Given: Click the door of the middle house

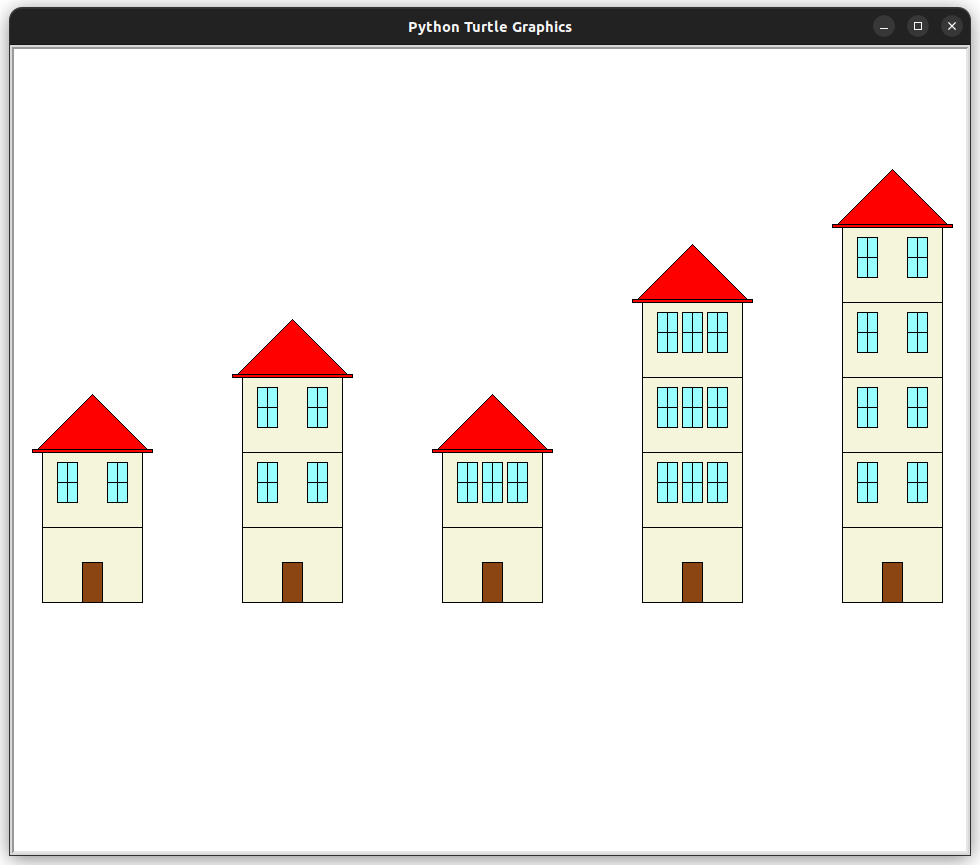Looking at the screenshot, I should (x=491, y=582).
